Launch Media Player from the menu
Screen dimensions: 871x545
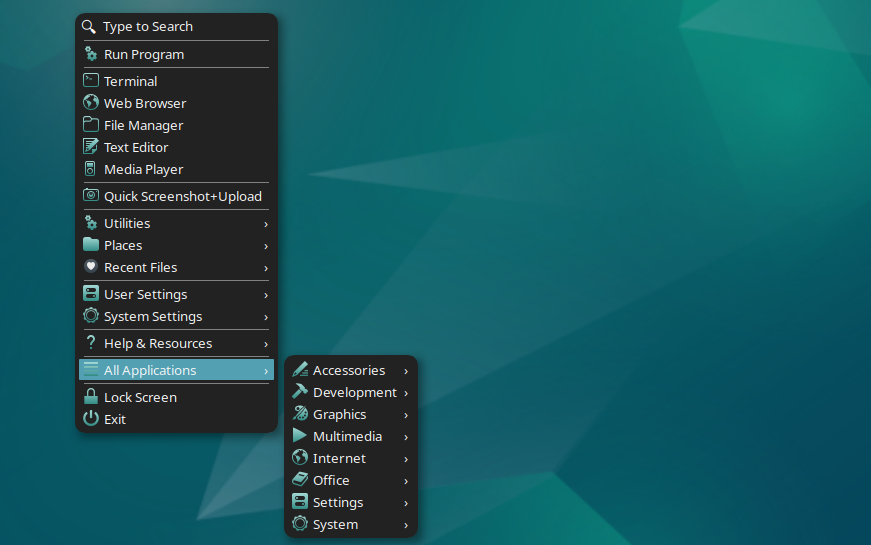[176, 169]
